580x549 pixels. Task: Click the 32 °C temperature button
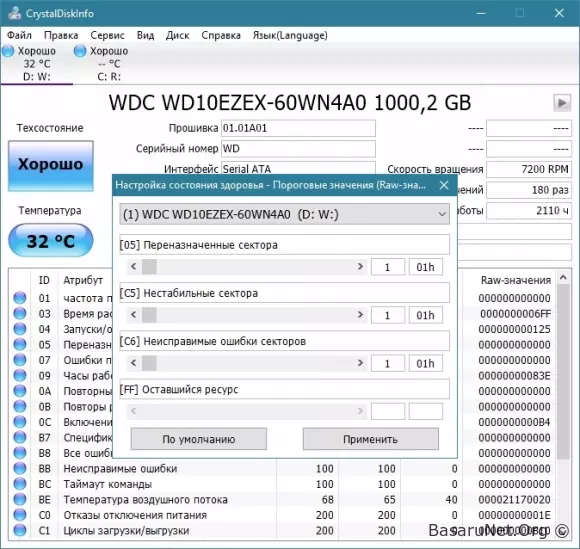coord(51,241)
